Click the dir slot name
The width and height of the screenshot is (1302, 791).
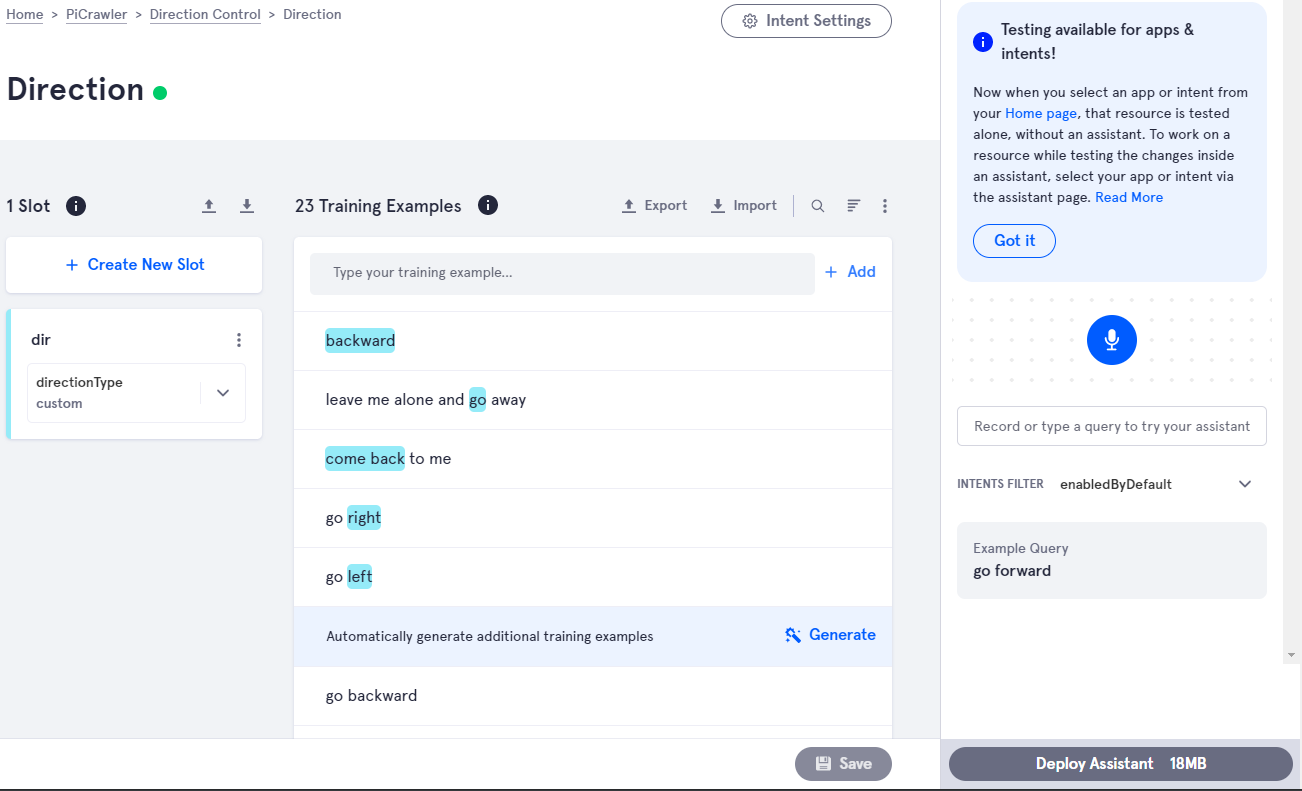pyautogui.click(x=41, y=340)
